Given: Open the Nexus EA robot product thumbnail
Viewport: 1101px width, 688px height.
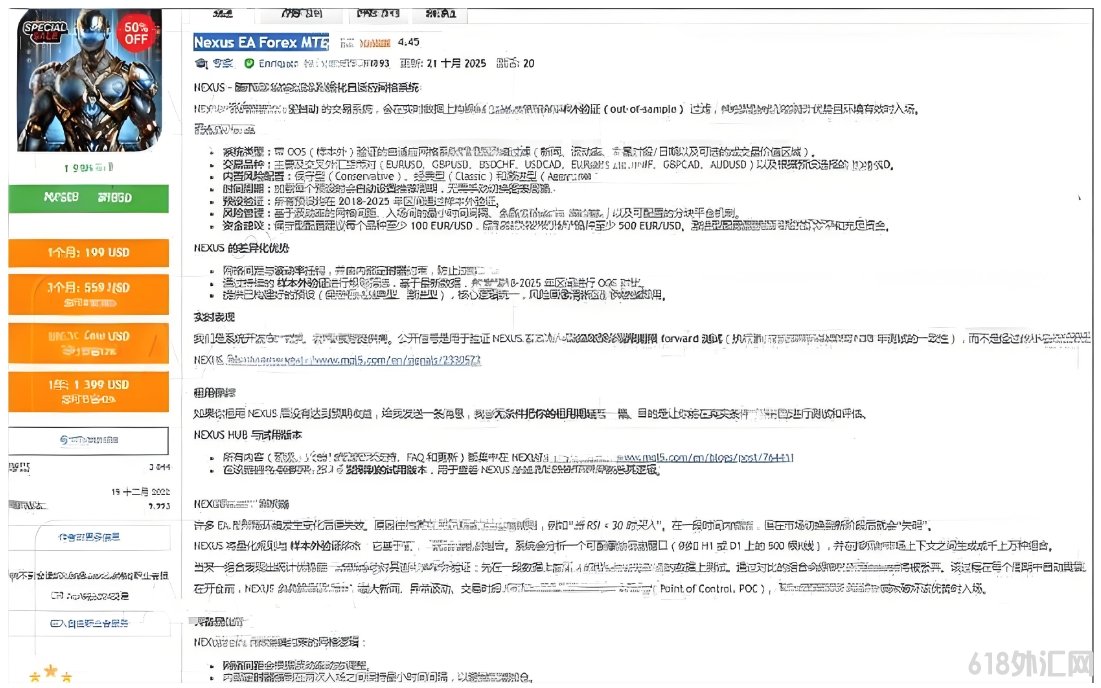Looking at the screenshot, I should pos(89,79).
